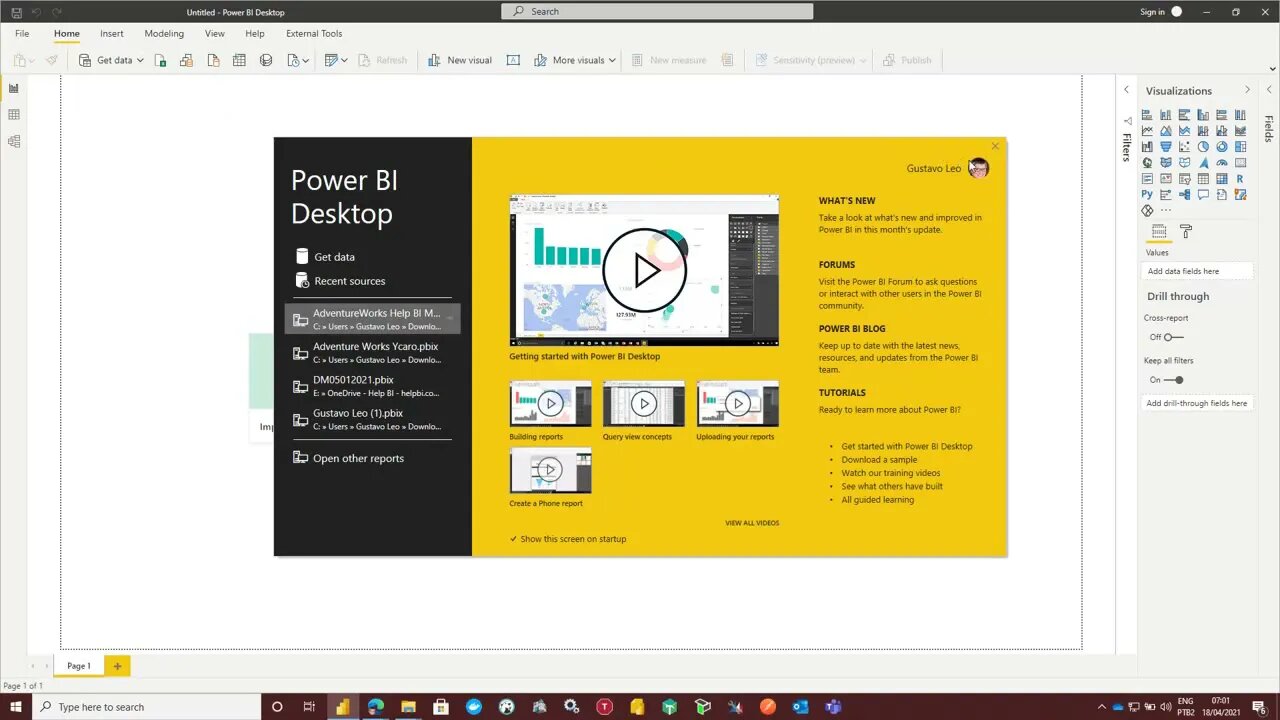This screenshot has width=1280, height=720.
Task: Toggle Keep all filters switch
Action: tap(1174, 380)
